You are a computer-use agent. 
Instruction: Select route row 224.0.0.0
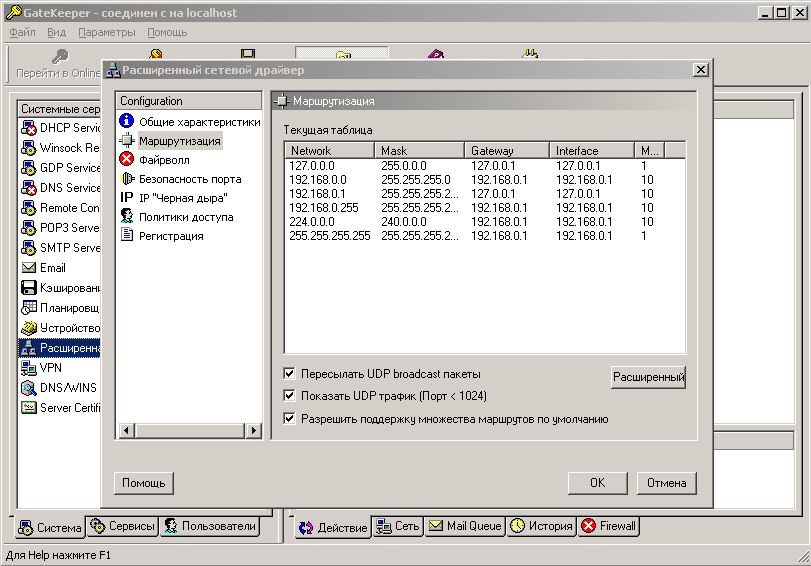tap(485, 222)
